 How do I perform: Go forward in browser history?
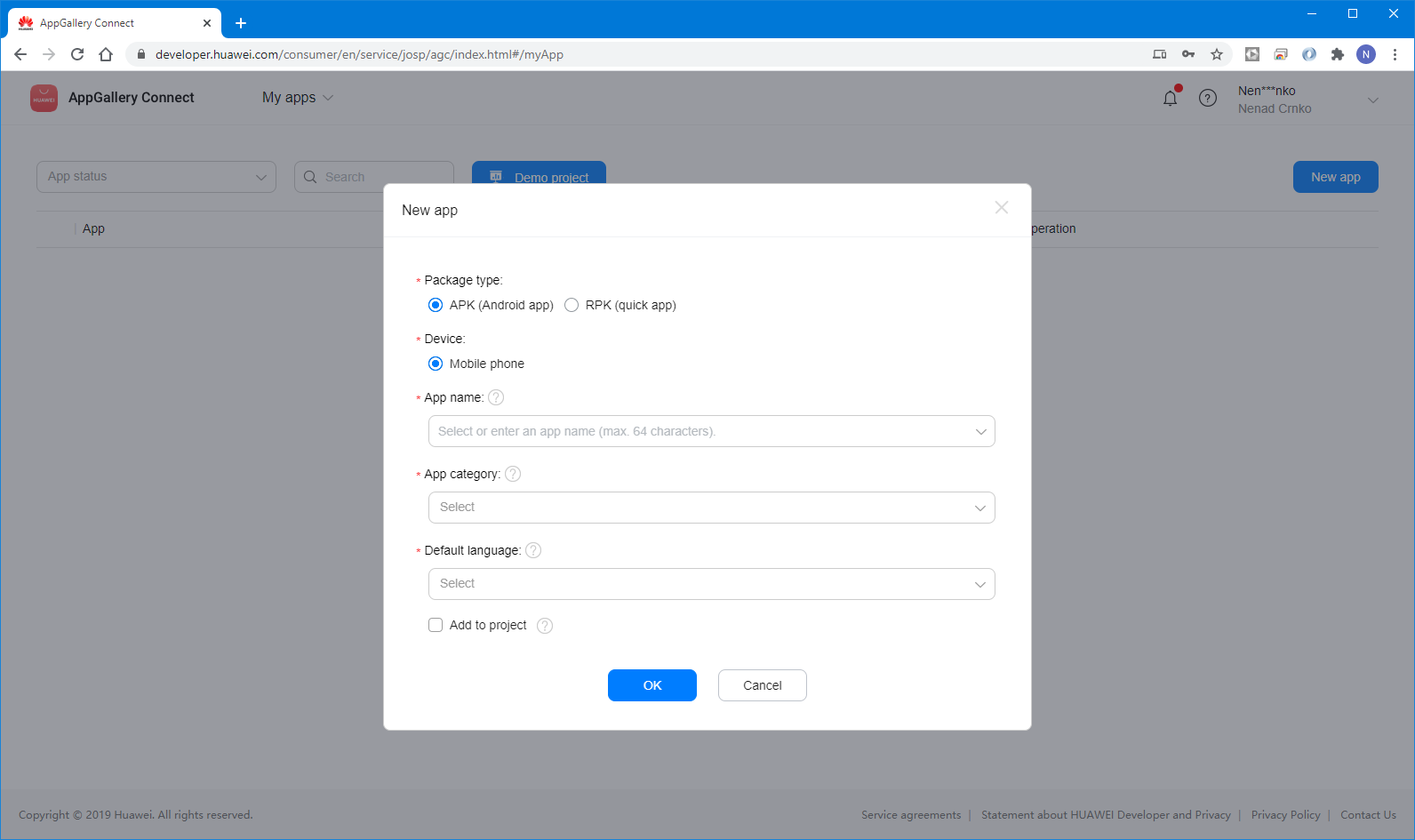pos(49,54)
